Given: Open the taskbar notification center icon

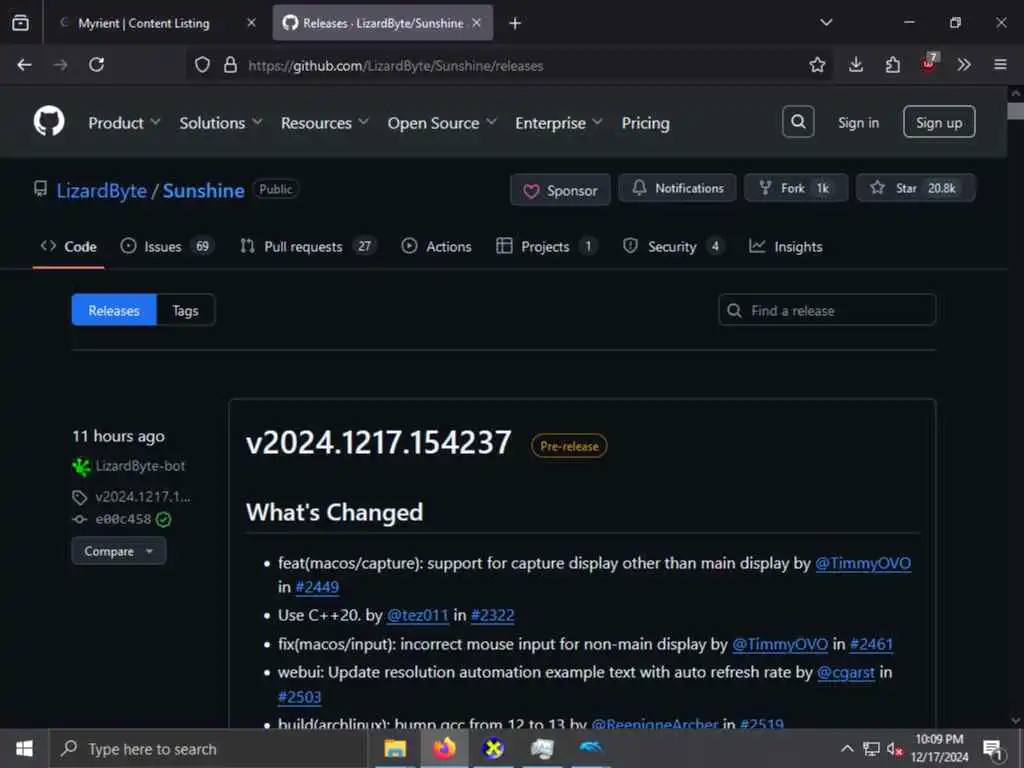Looking at the screenshot, I should pos(993,749).
